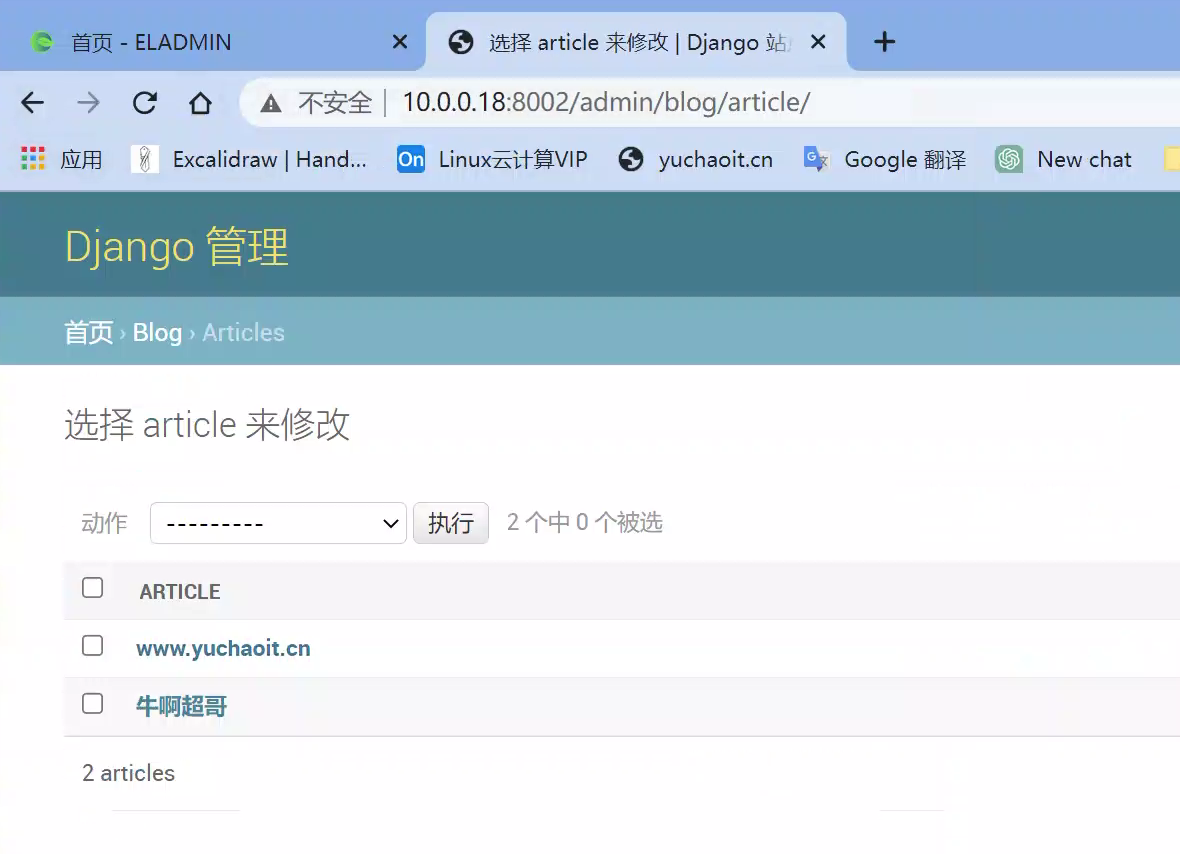Open the www.yuchaoit.cn article link
The width and height of the screenshot is (1180, 854).
[223, 649]
